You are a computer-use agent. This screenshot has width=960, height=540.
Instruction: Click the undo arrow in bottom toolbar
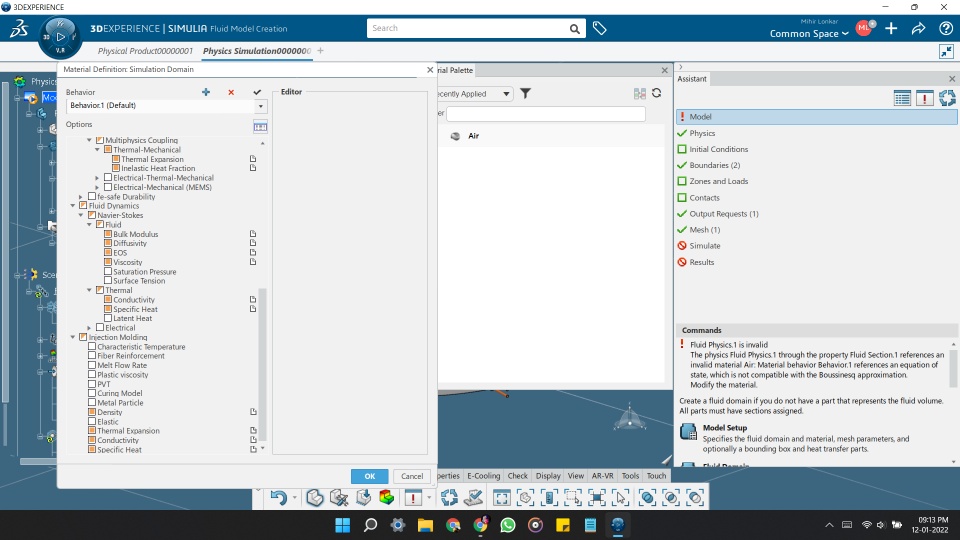(279, 498)
